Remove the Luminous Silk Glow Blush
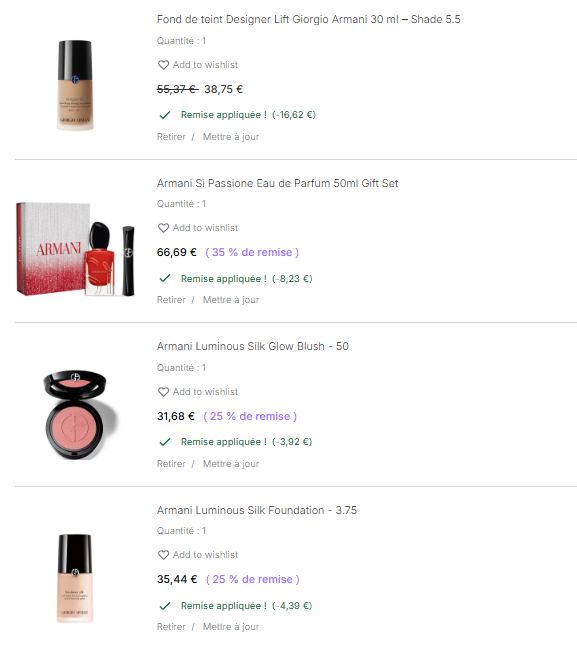This screenshot has height=648, width=577. (171, 464)
